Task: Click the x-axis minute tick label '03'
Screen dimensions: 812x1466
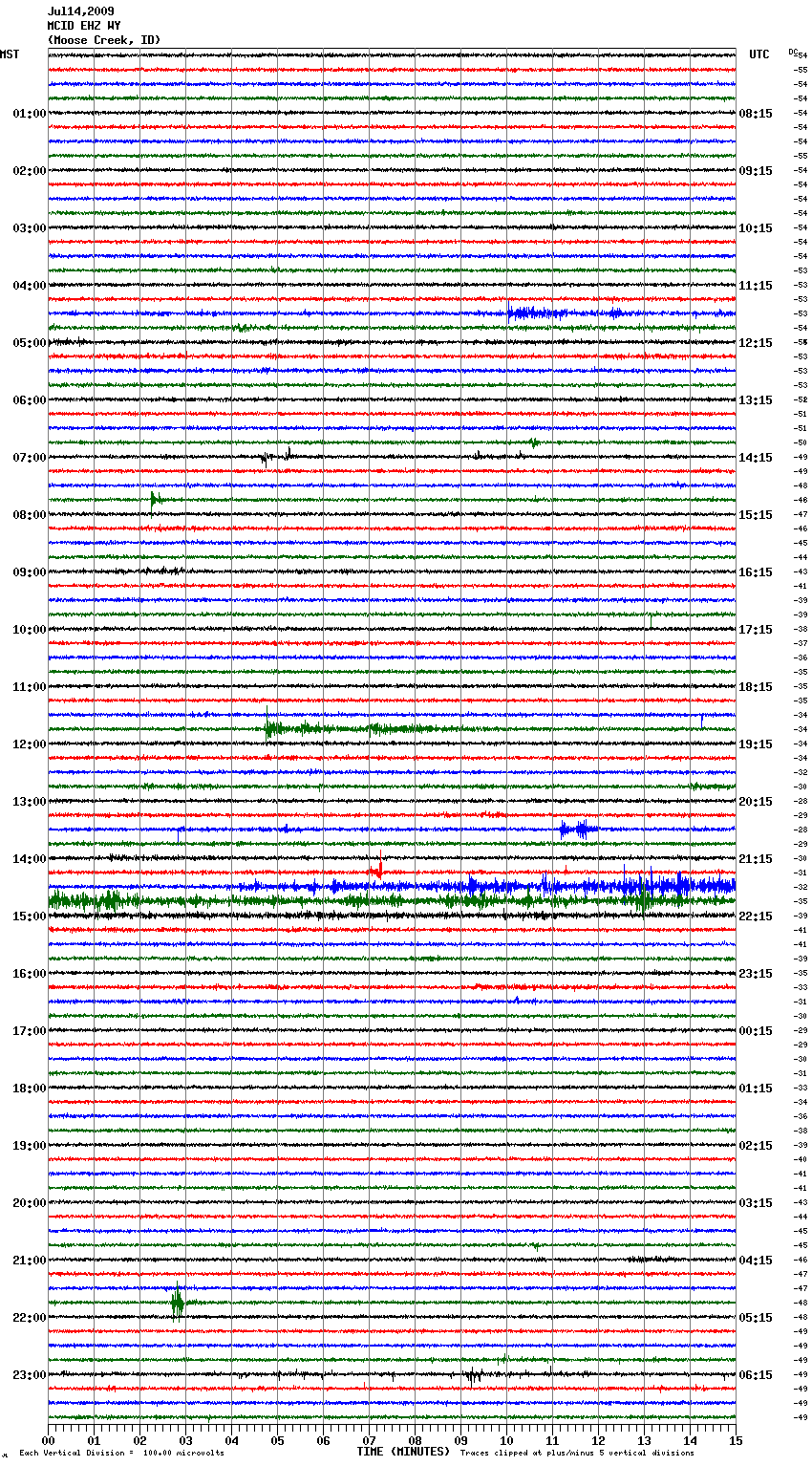Action: (x=185, y=1440)
